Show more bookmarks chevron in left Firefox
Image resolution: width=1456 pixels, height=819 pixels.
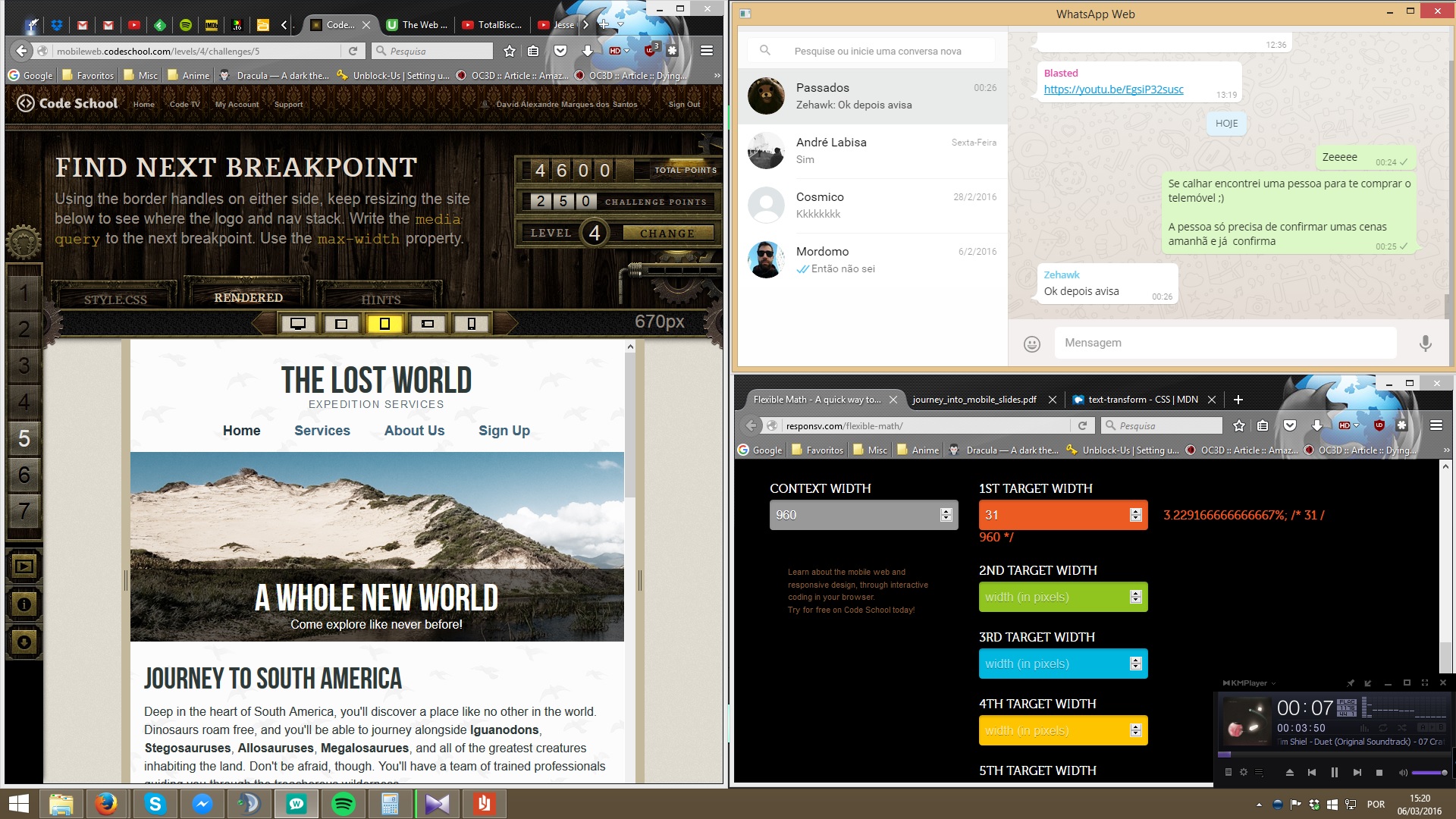click(x=717, y=76)
